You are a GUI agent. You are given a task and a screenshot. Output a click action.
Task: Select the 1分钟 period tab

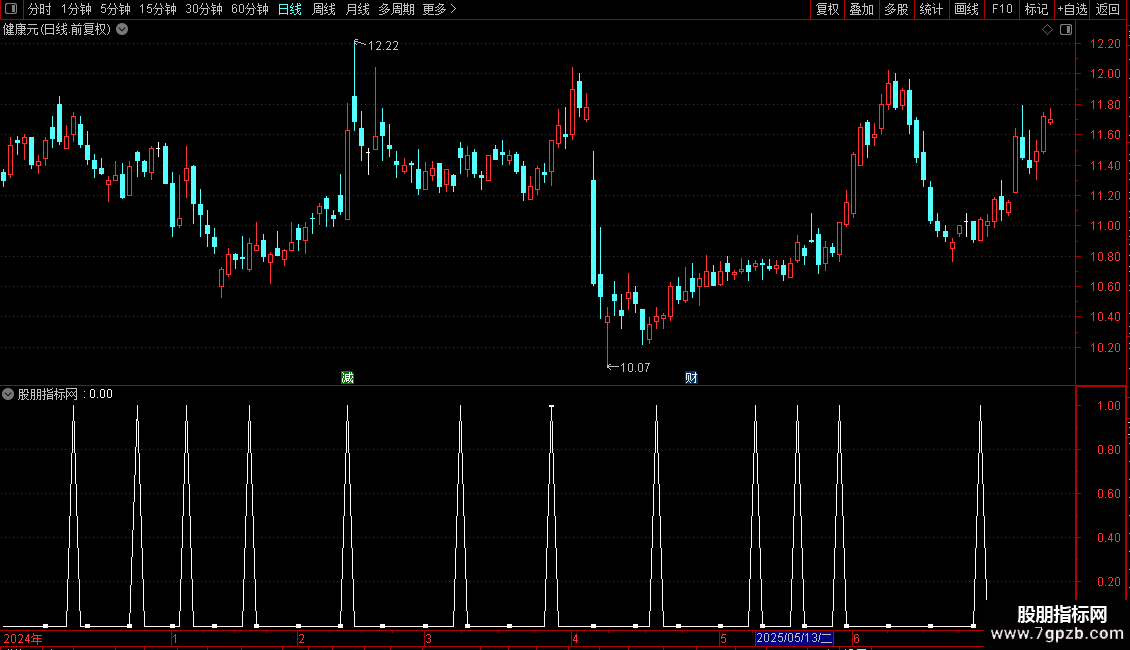click(76, 9)
